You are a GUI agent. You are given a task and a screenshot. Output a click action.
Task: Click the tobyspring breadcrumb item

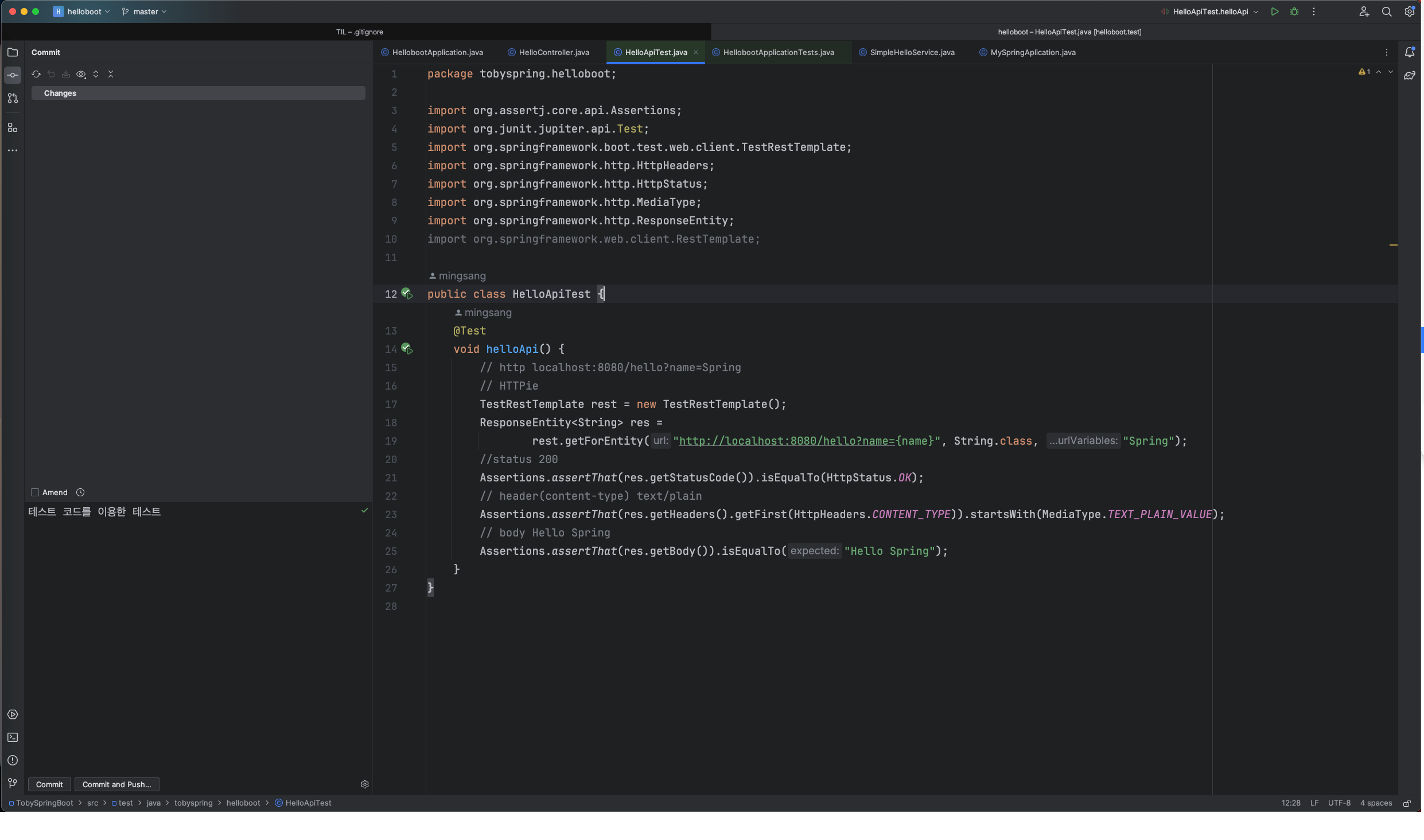(x=193, y=803)
